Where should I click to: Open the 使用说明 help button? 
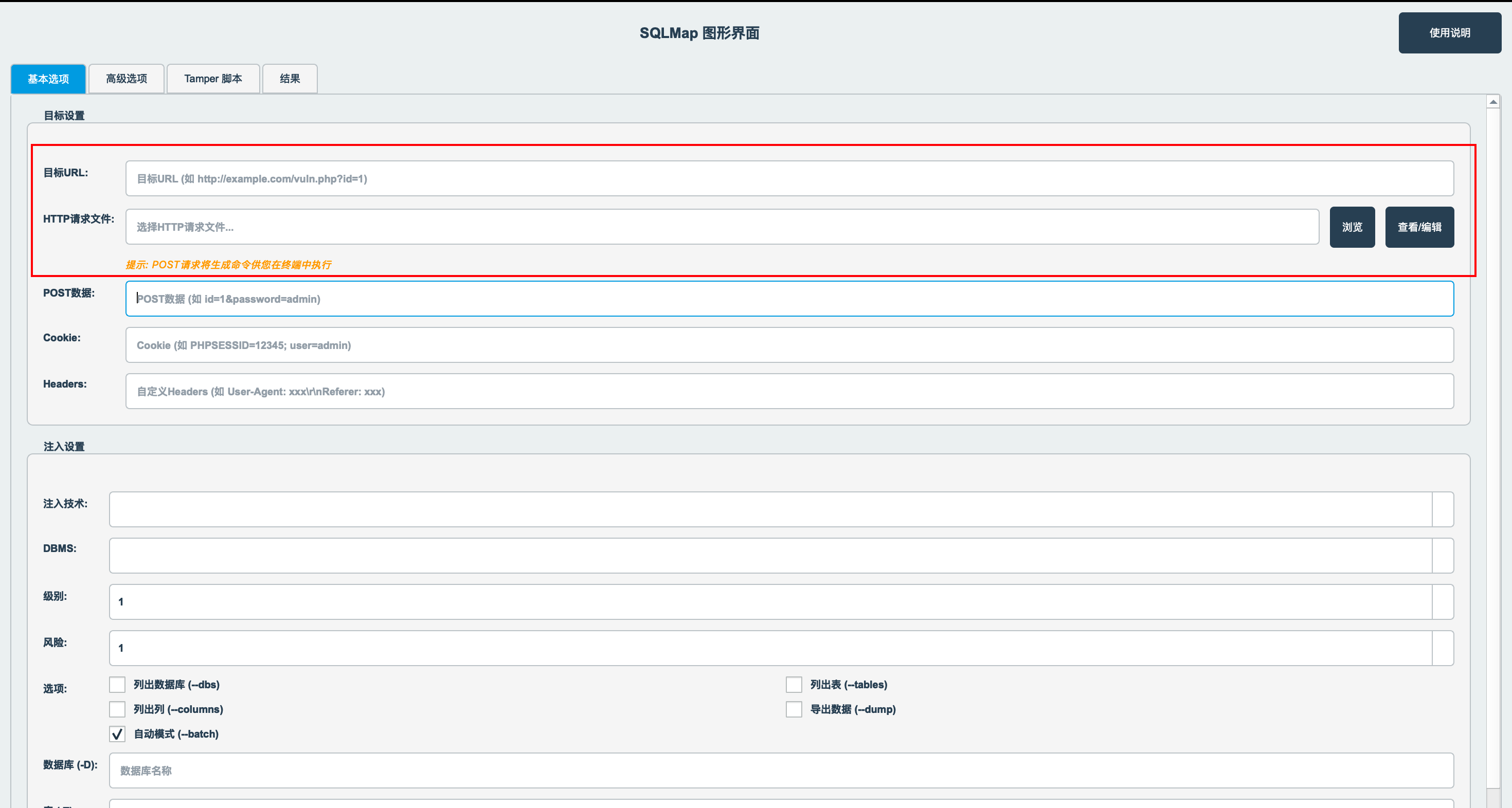coord(1449,33)
